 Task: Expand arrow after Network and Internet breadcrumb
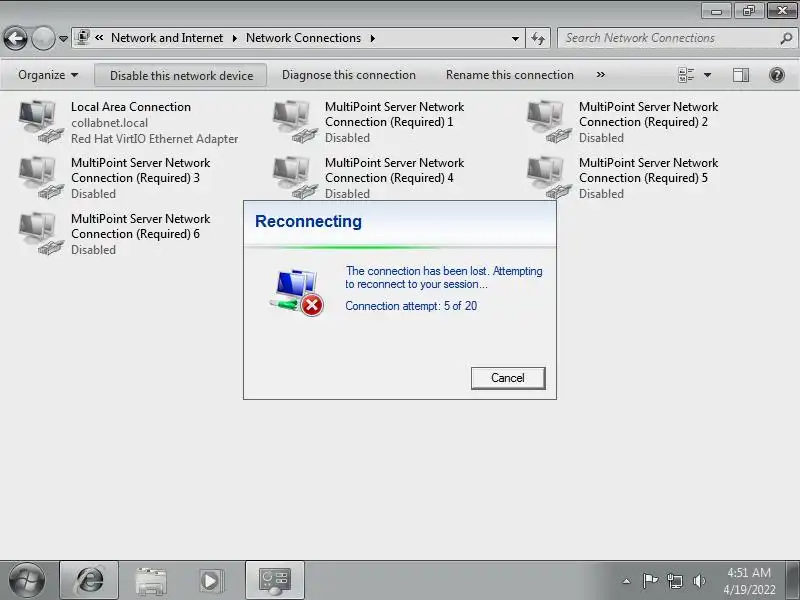[x=235, y=38]
